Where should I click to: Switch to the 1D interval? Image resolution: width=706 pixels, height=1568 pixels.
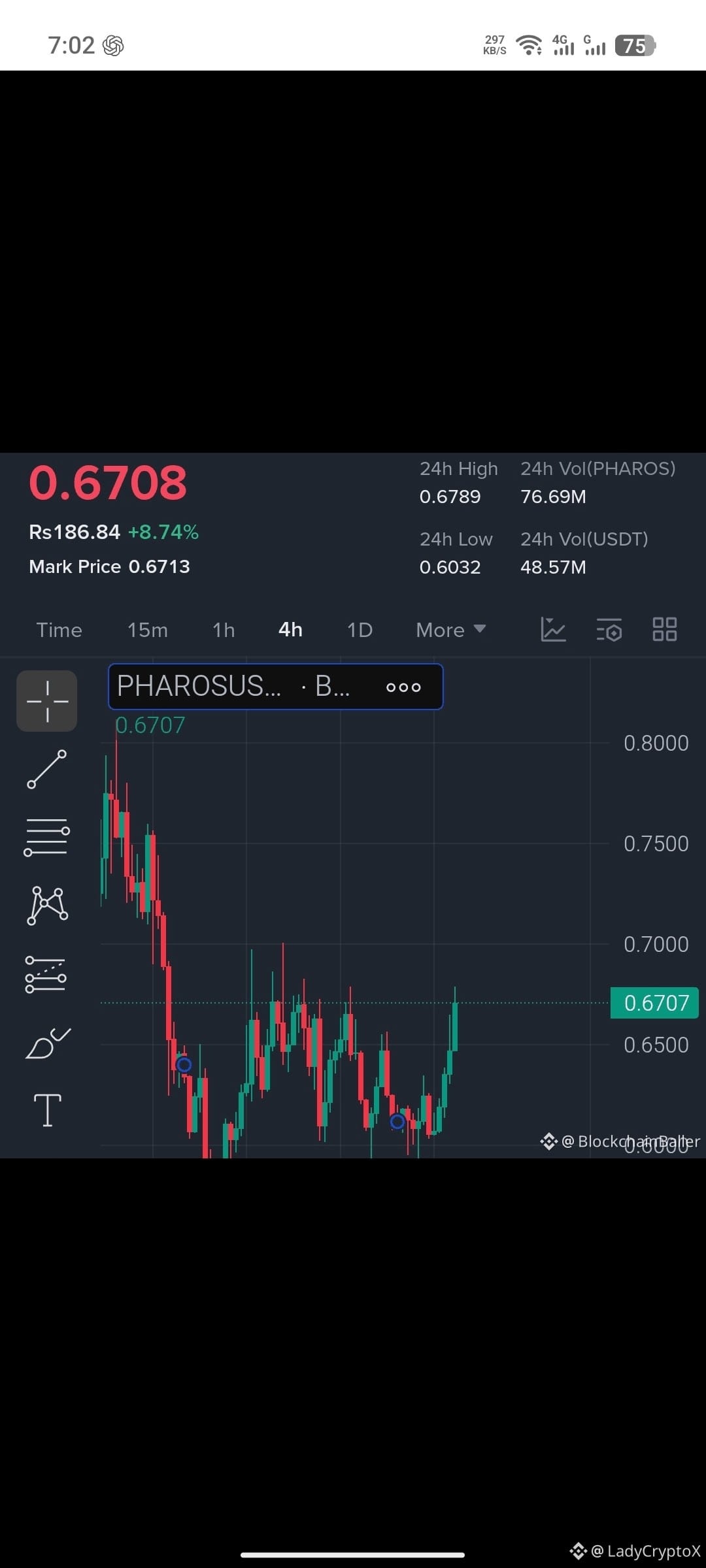click(360, 630)
